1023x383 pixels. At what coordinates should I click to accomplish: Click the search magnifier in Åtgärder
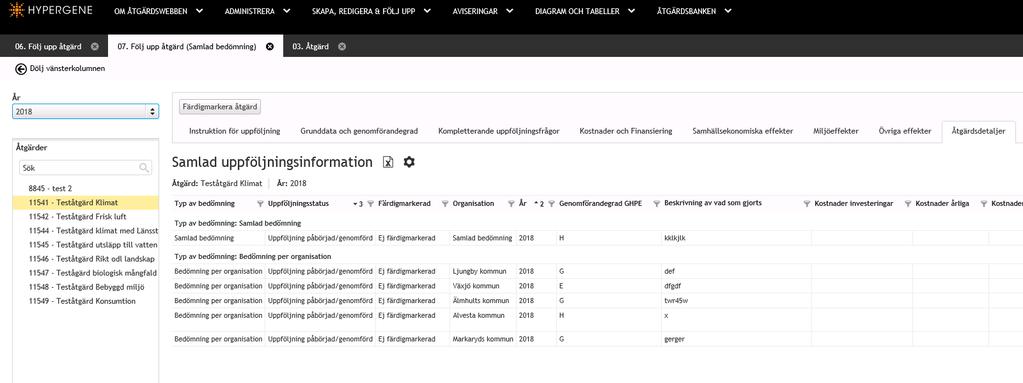point(144,168)
